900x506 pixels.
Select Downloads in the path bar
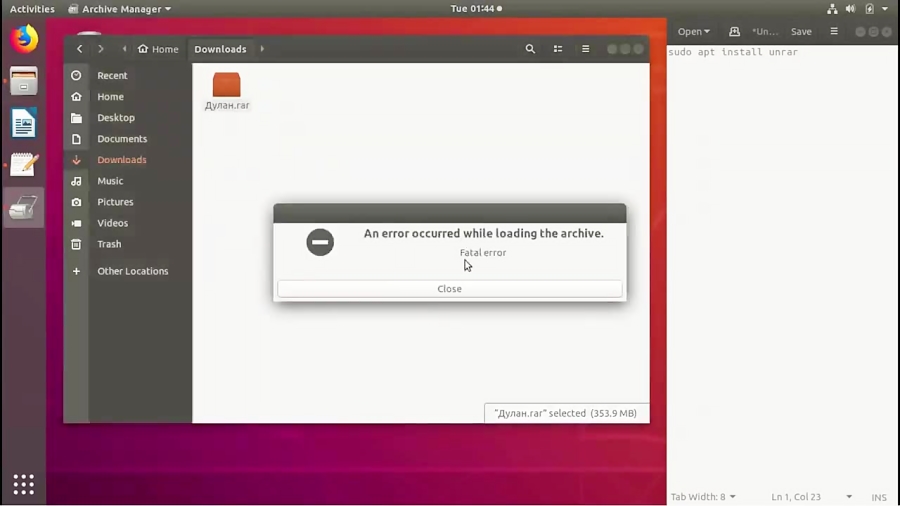[220, 49]
